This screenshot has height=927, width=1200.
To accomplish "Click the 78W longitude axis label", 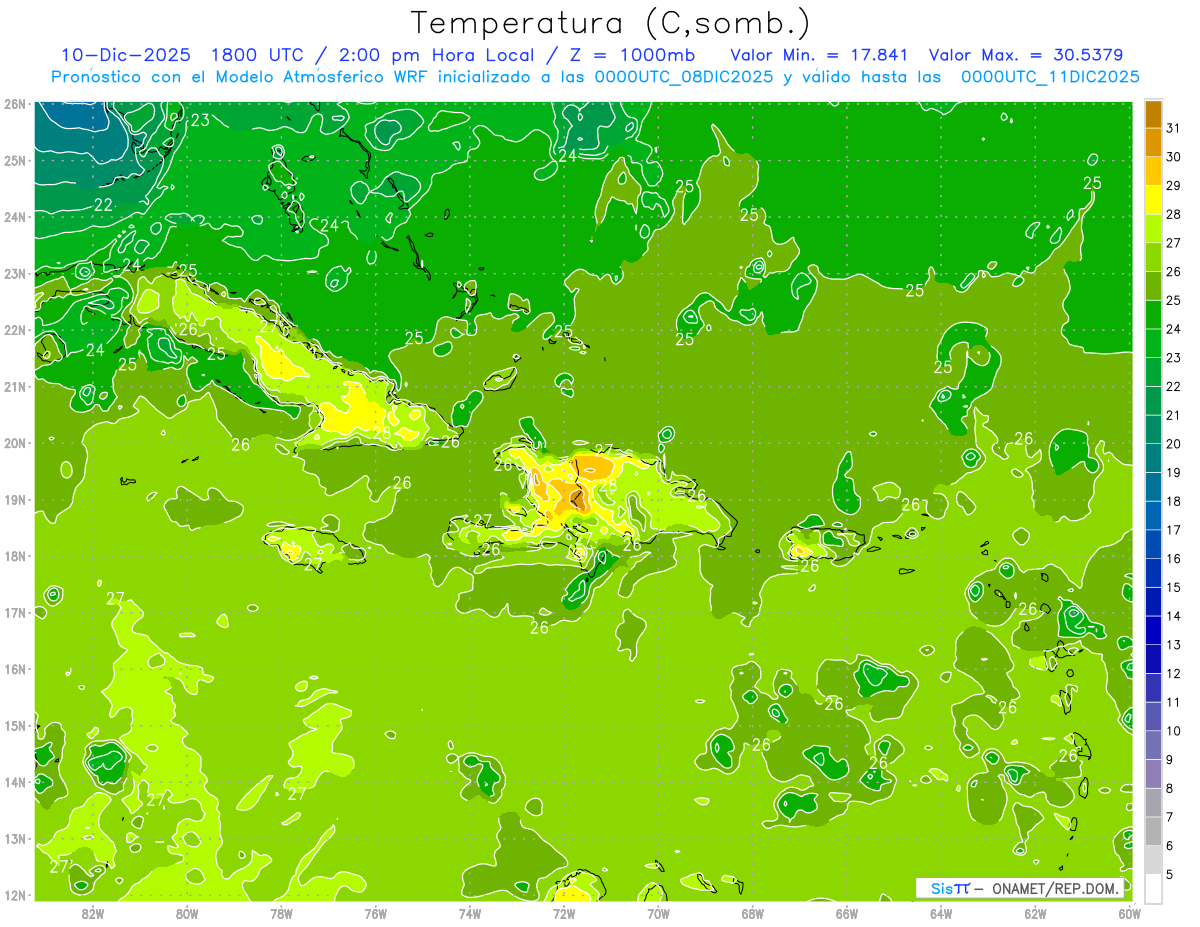I will (281, 912).
